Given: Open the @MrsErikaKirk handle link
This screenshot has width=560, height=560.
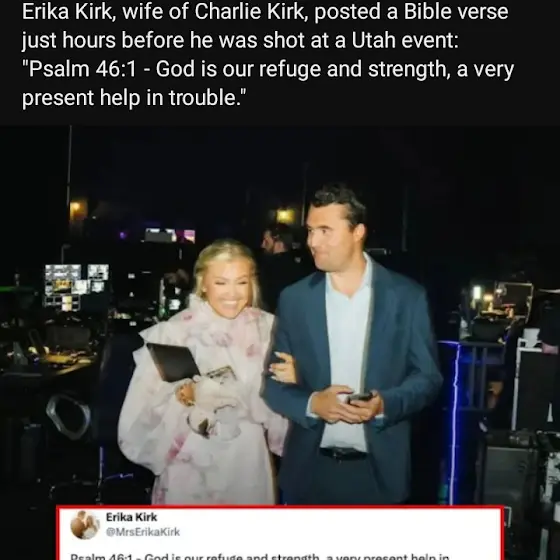Looking at the screenshot, I should pos(143,532).
